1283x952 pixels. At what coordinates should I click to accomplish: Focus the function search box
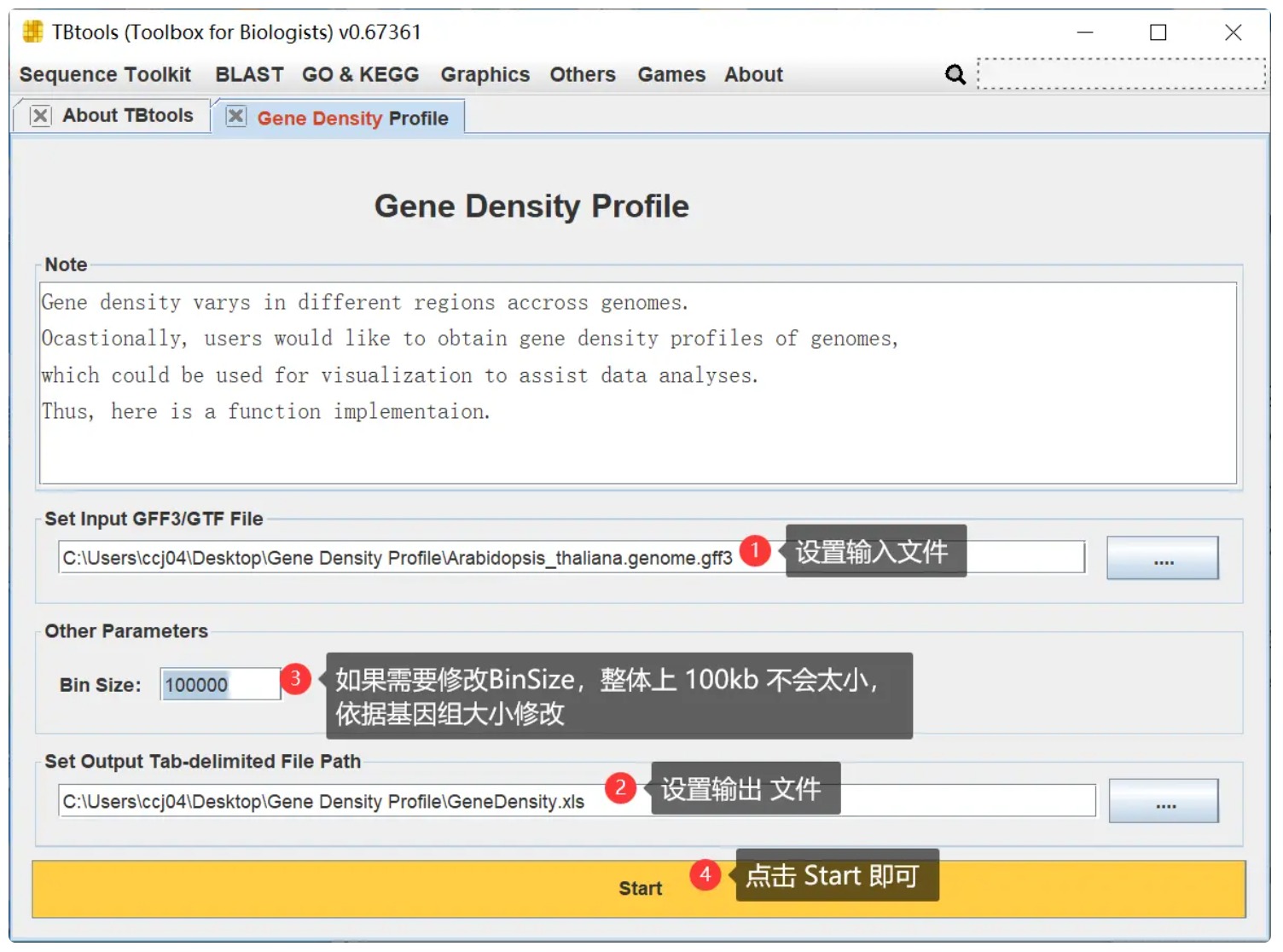click(1121, 73)
